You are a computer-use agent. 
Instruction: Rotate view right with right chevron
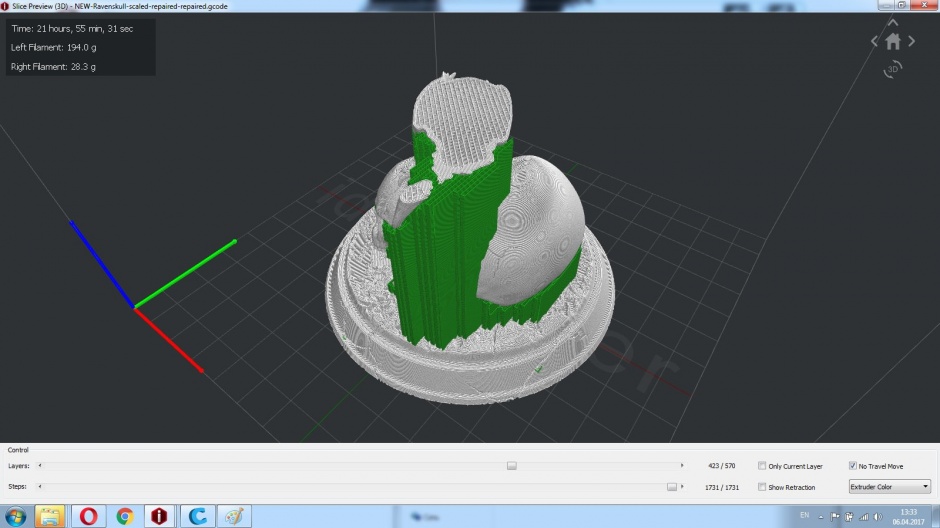(x=911, y=41)
